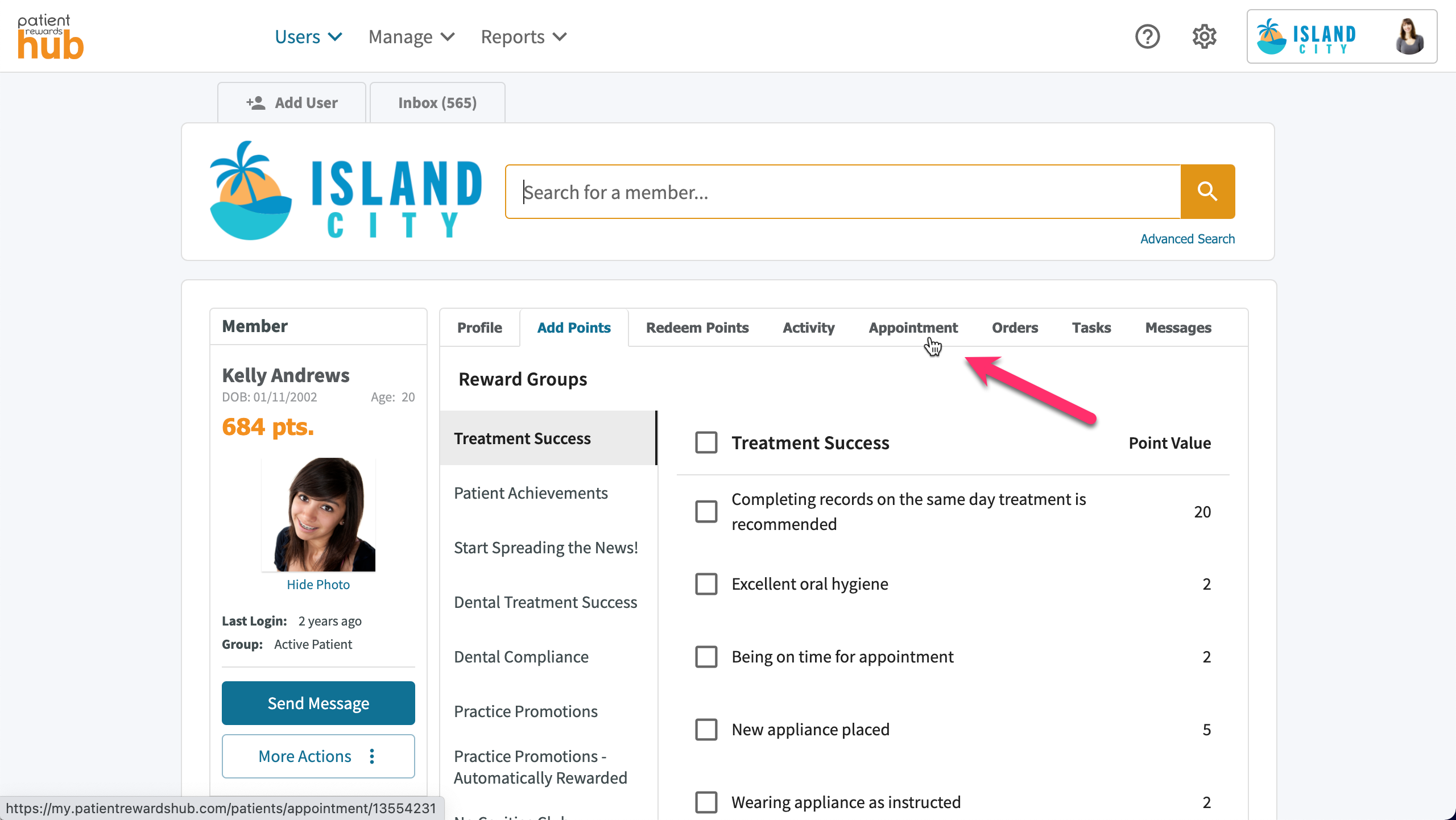
Task: Select the Practice Promotions reward group
Action: pos(548,711)
